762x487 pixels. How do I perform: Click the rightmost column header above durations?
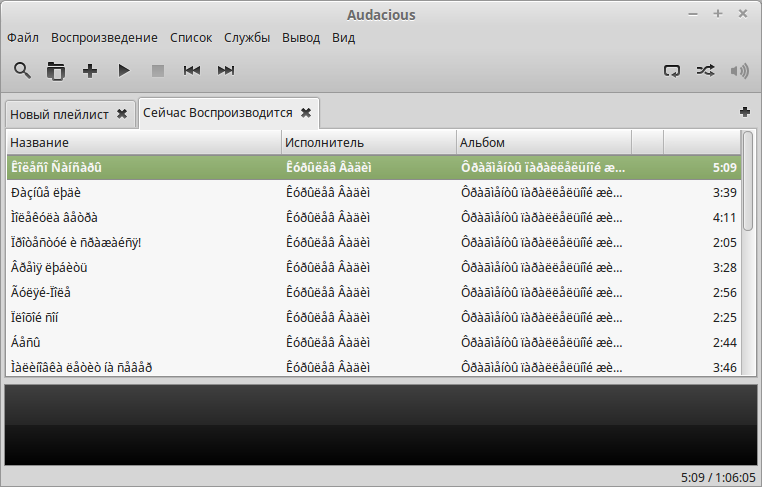[702, 142]
